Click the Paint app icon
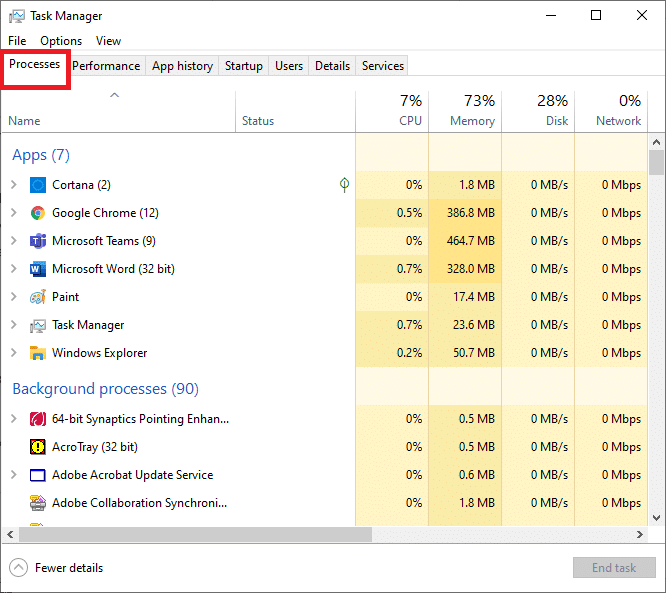The image size is (666, 593). point(38,297)
